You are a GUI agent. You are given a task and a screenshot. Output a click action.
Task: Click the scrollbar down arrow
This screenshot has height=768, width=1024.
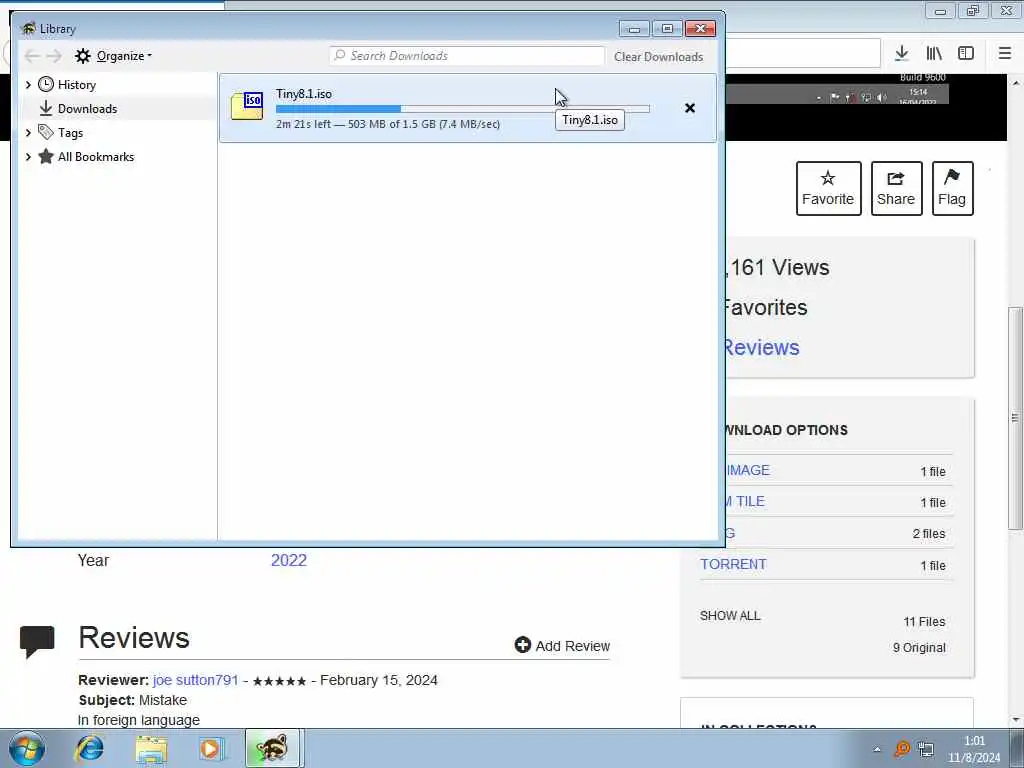pos(1016,720)
